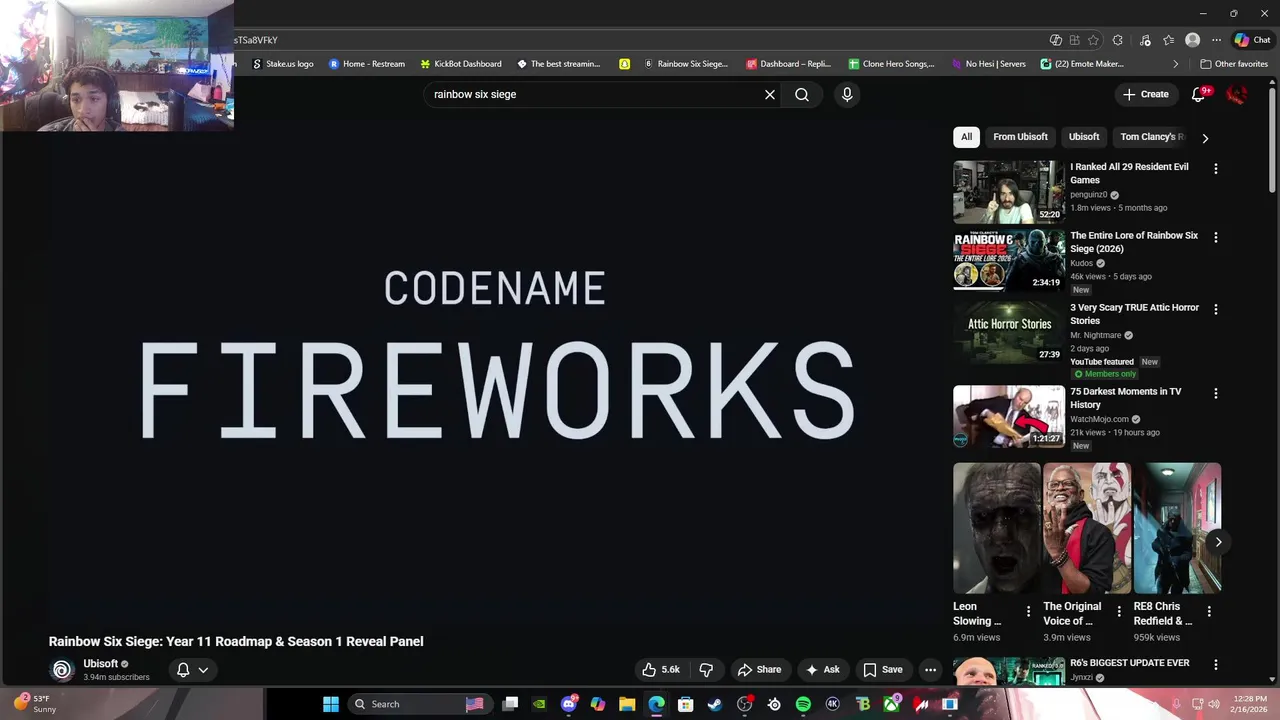1280x720 pixels.
Task: Open the Home - Restream bookmark
Action: pos(367,64)
